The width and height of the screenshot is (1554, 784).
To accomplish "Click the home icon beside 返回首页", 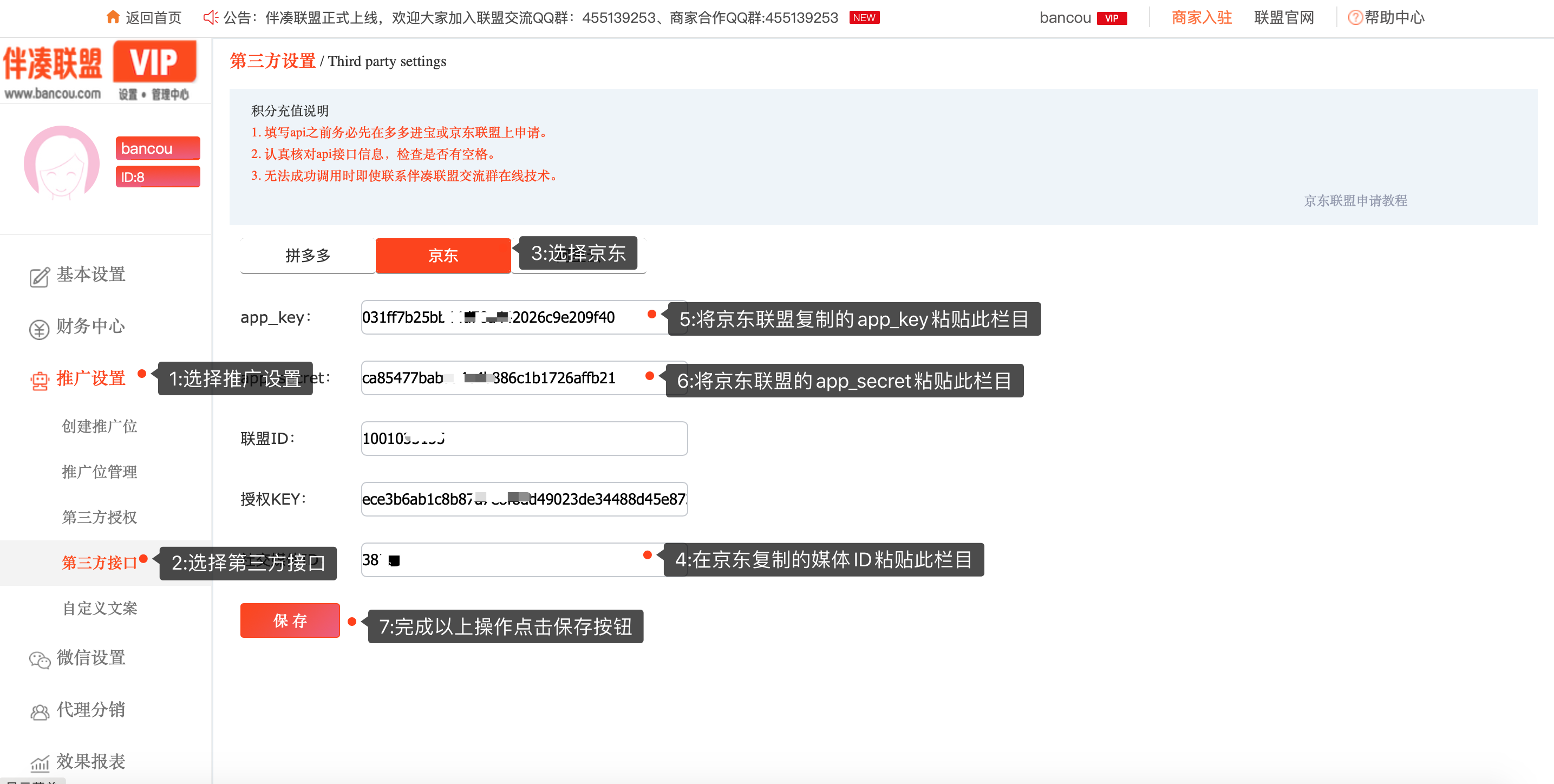I will click(112, 17).
